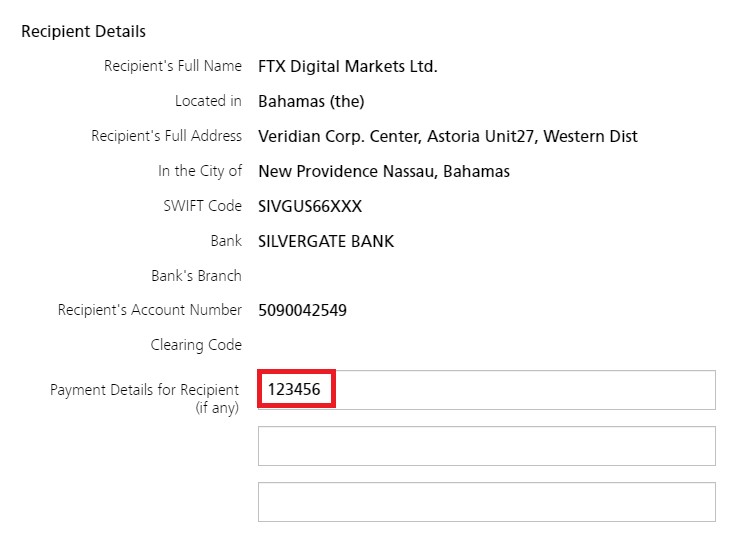Image resolution: width=737 pixels, height=533 pixels.
Task: Click the third empty payment details field
Action: [x=486, y=502]
